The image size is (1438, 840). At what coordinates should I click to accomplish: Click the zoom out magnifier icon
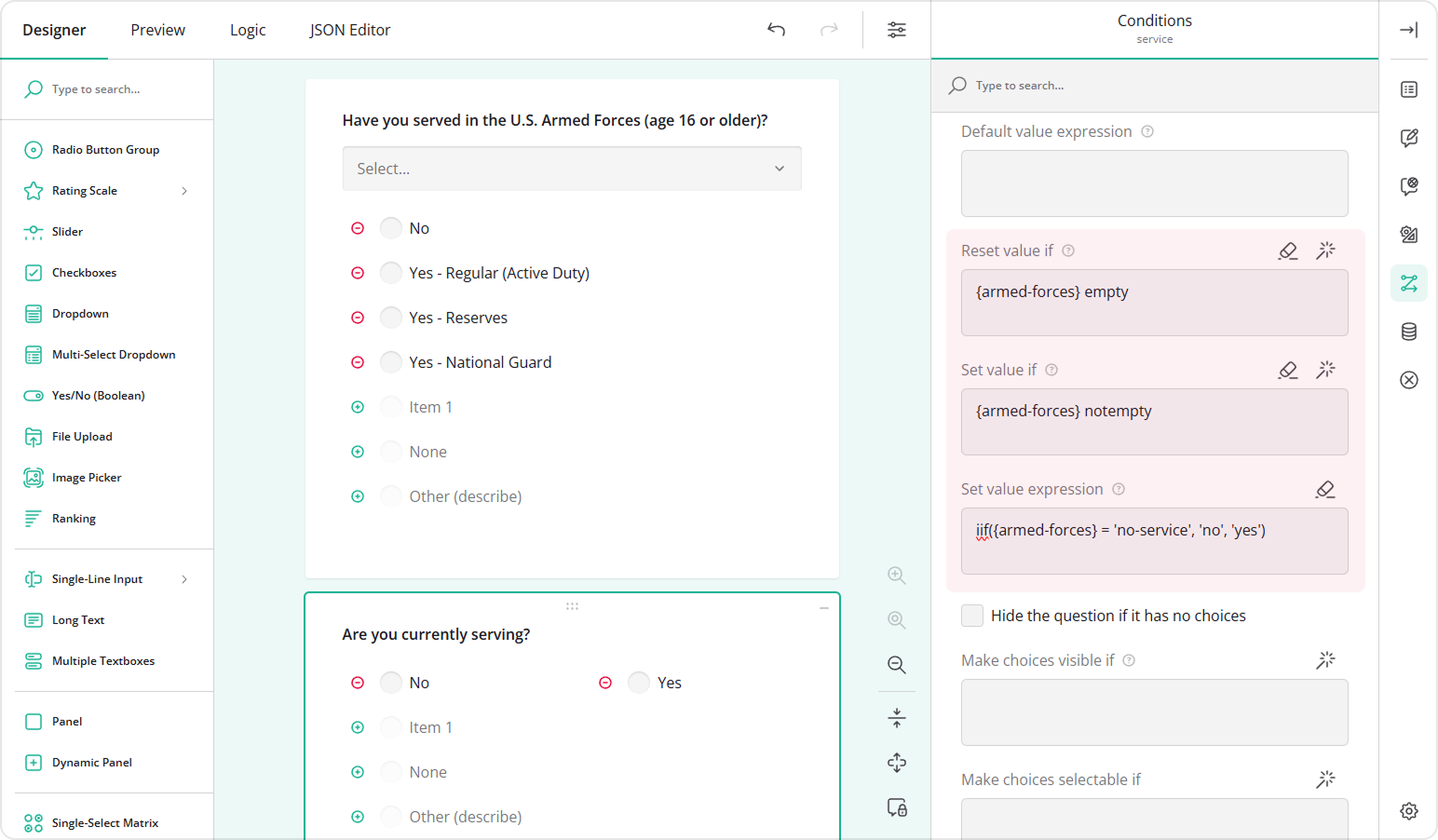[896, 665]
